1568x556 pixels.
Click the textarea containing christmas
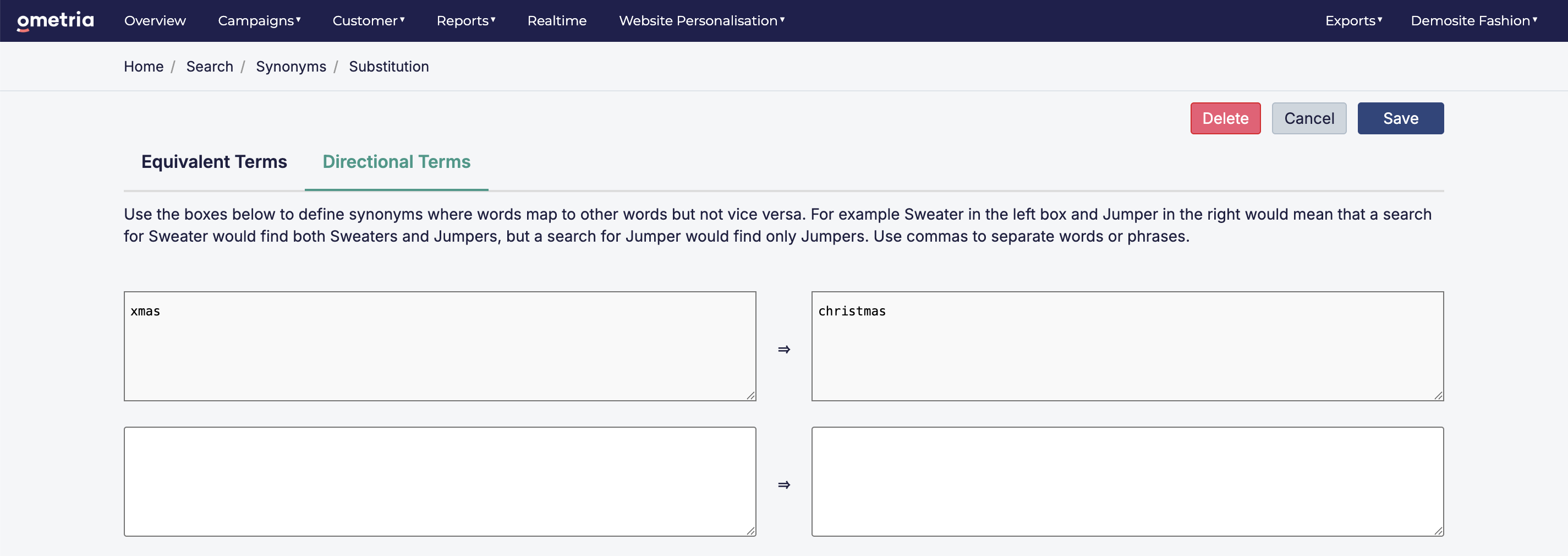[x=1127, y=346]
